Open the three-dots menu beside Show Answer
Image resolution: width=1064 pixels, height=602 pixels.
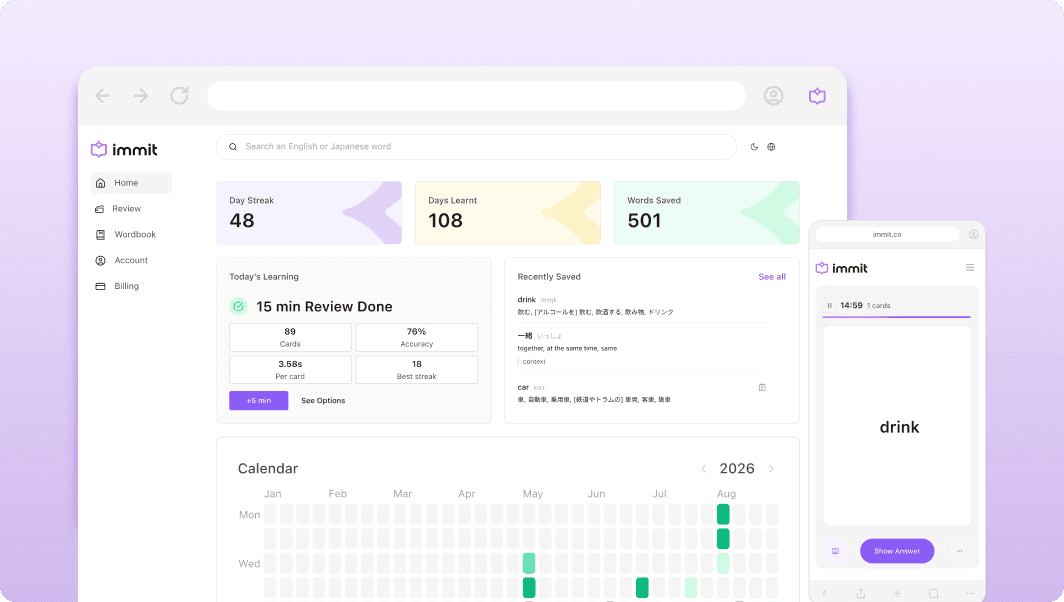[x=960, y=551]
